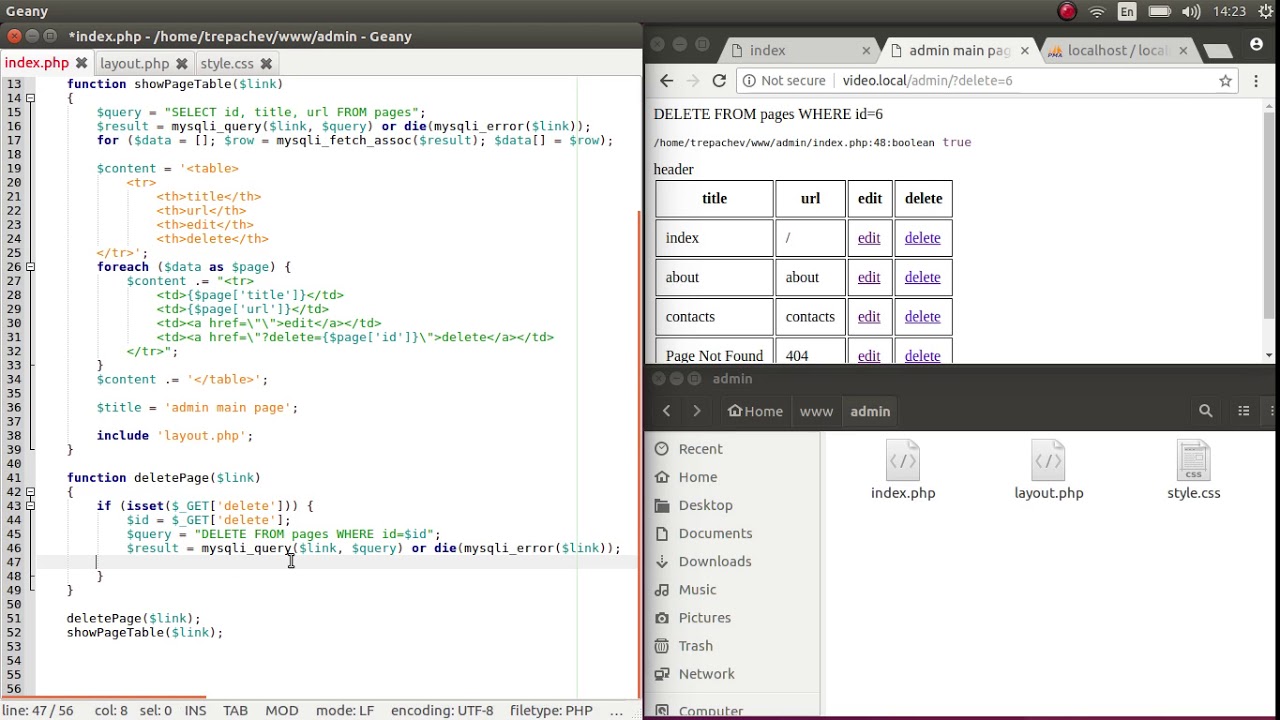The width and height of the screenshot is (1280, 720).
Task: Open the Wi-Fi network menu
Action: pos(1097,12)
